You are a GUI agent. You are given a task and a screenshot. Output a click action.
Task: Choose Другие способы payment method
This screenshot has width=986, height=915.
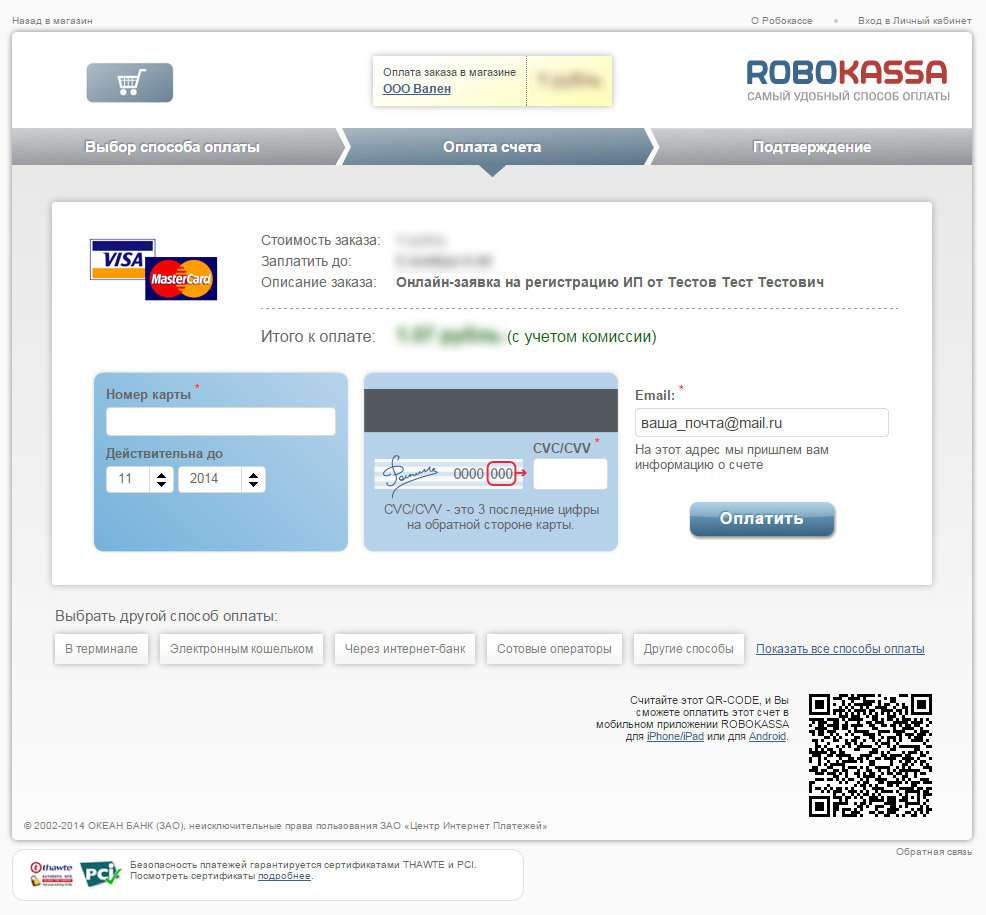tap(689, 649)
